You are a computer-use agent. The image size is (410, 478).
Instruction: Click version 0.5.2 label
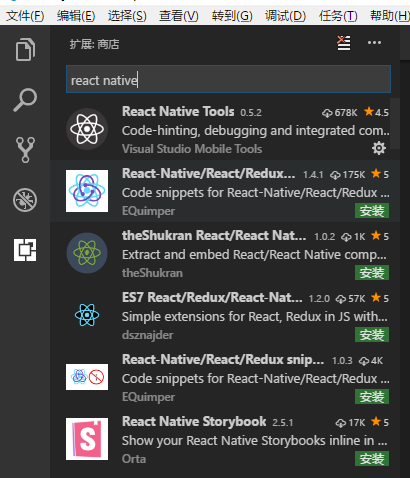click(x=251, y=113)
